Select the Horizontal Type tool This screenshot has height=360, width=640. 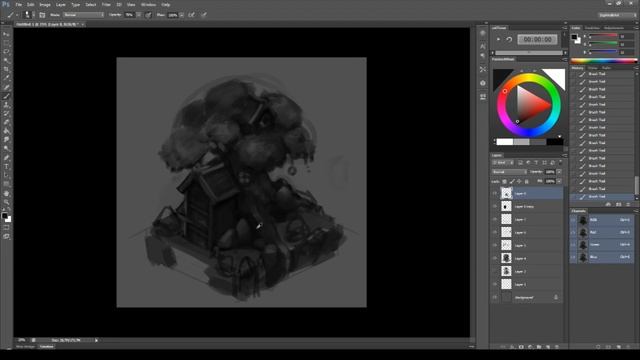coord(6,167)
